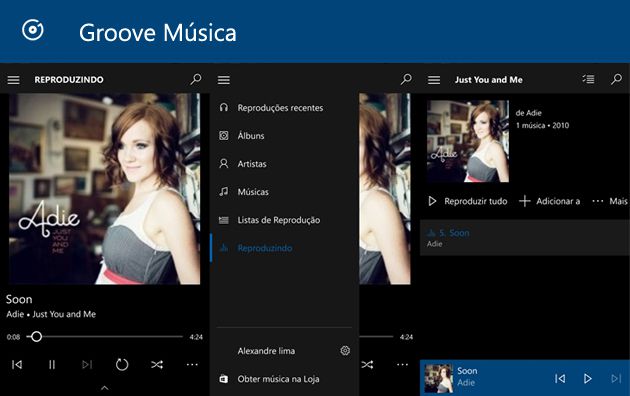Click the Álbuns disc icon

(x=224, y=136)
